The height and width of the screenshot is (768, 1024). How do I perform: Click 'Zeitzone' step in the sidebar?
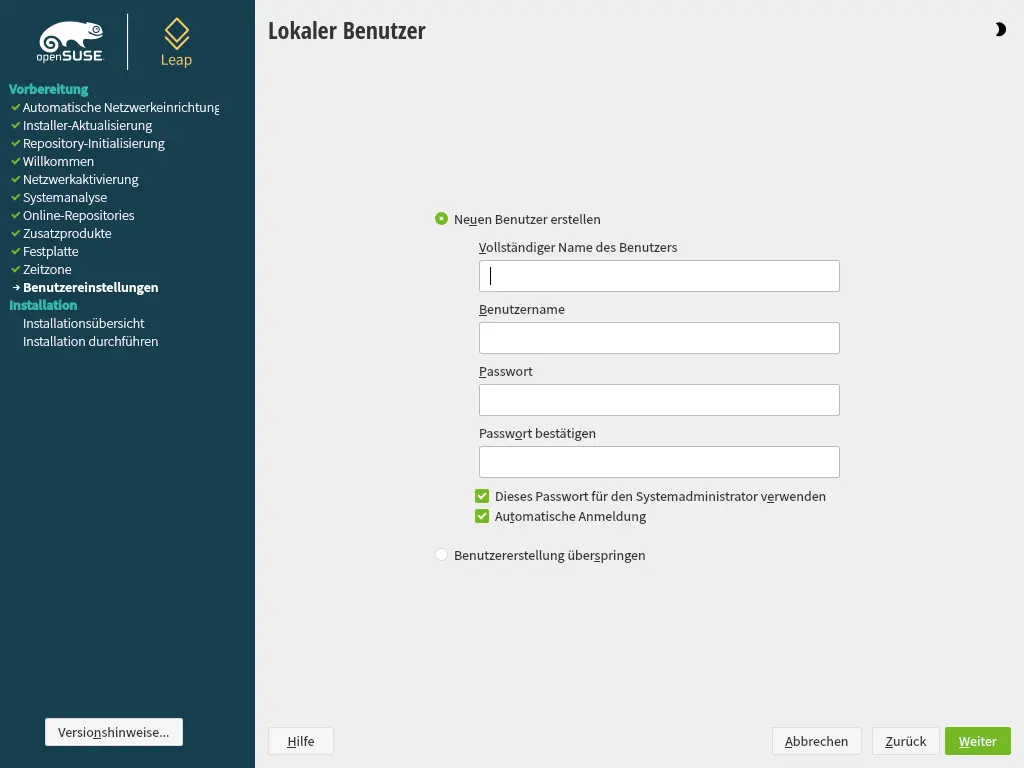point(47,269)
